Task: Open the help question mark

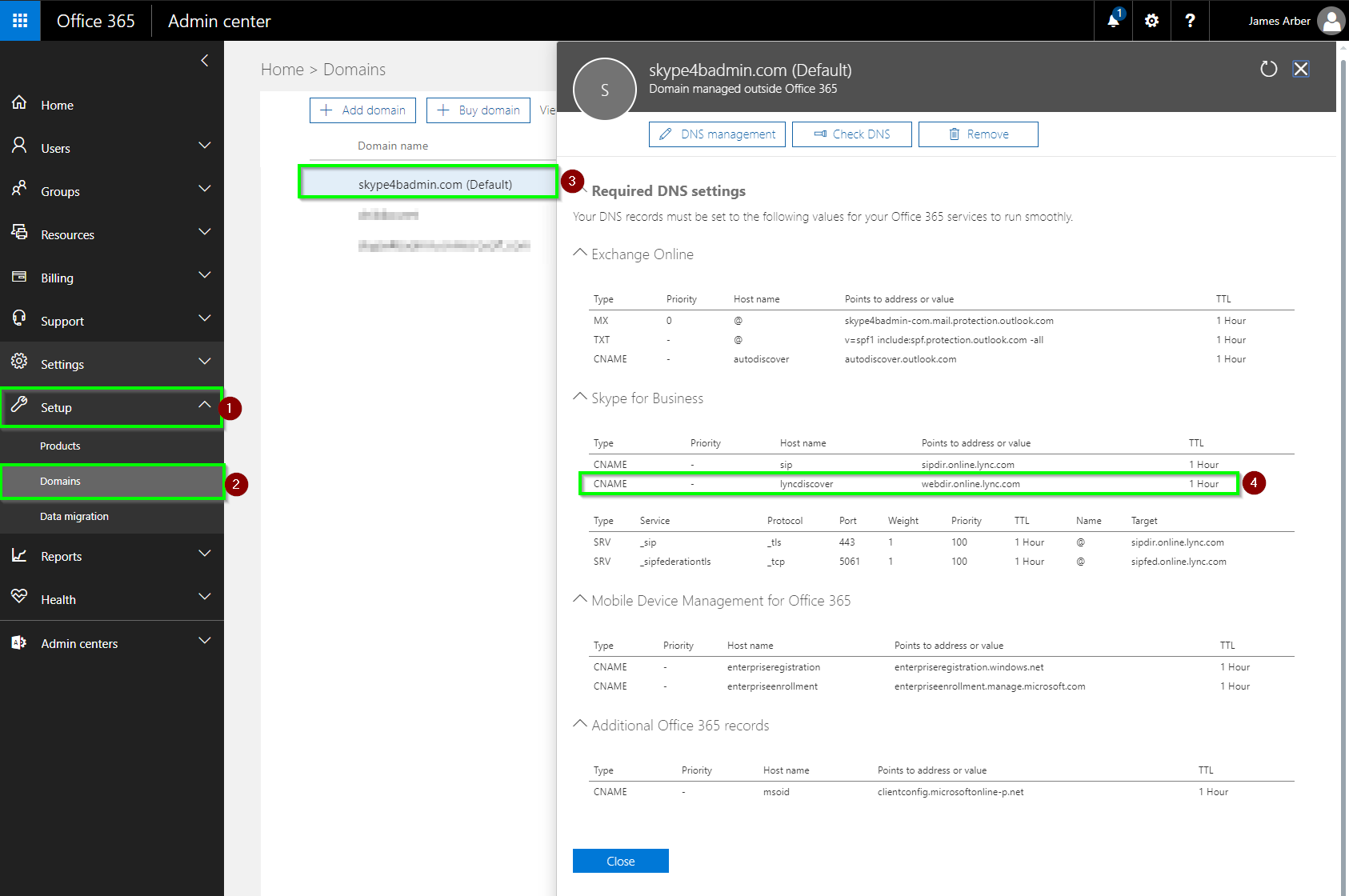Action: tap(1190, 21)
